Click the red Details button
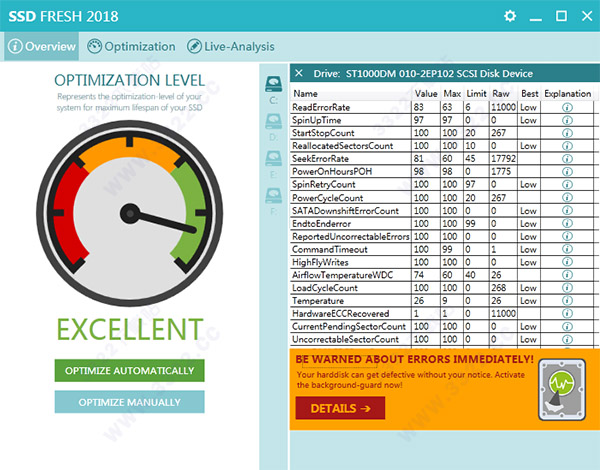The height and width of the screenshot is (470, 600). (340, 408)
